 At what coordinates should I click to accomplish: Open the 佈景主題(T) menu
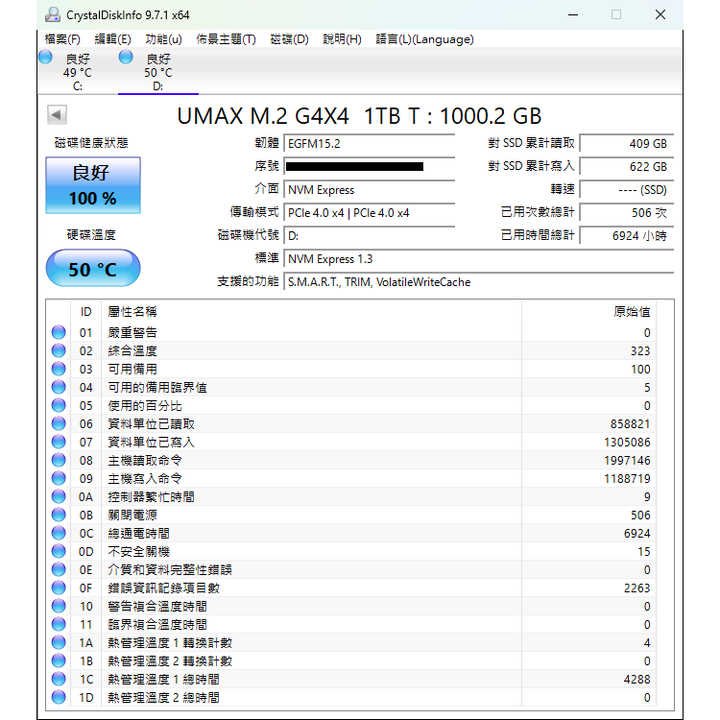(226, 39)
